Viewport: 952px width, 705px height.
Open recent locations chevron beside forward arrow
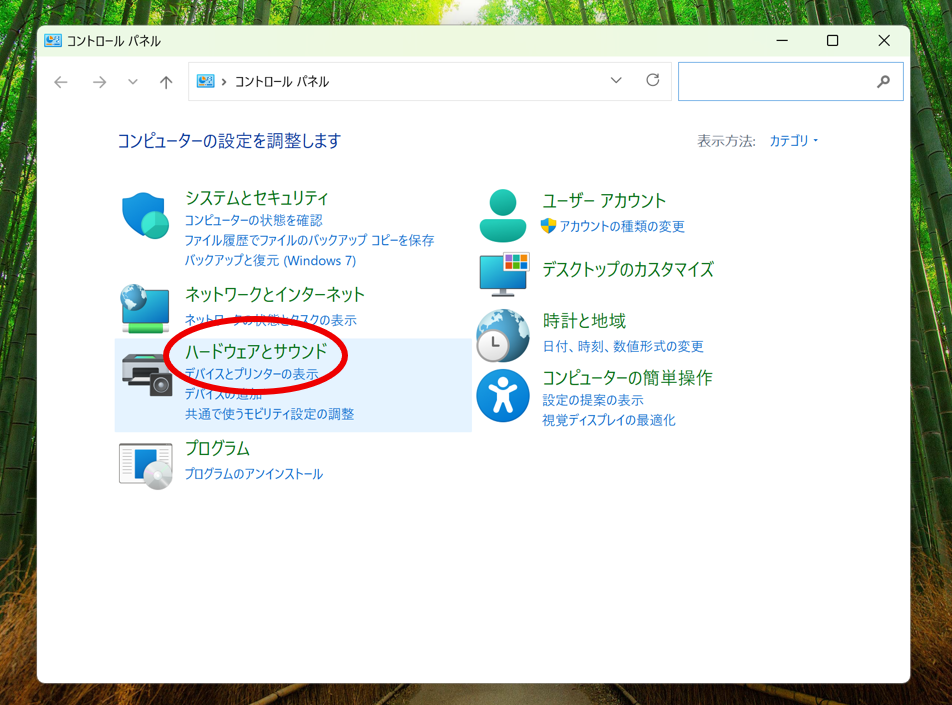(133, 82)
